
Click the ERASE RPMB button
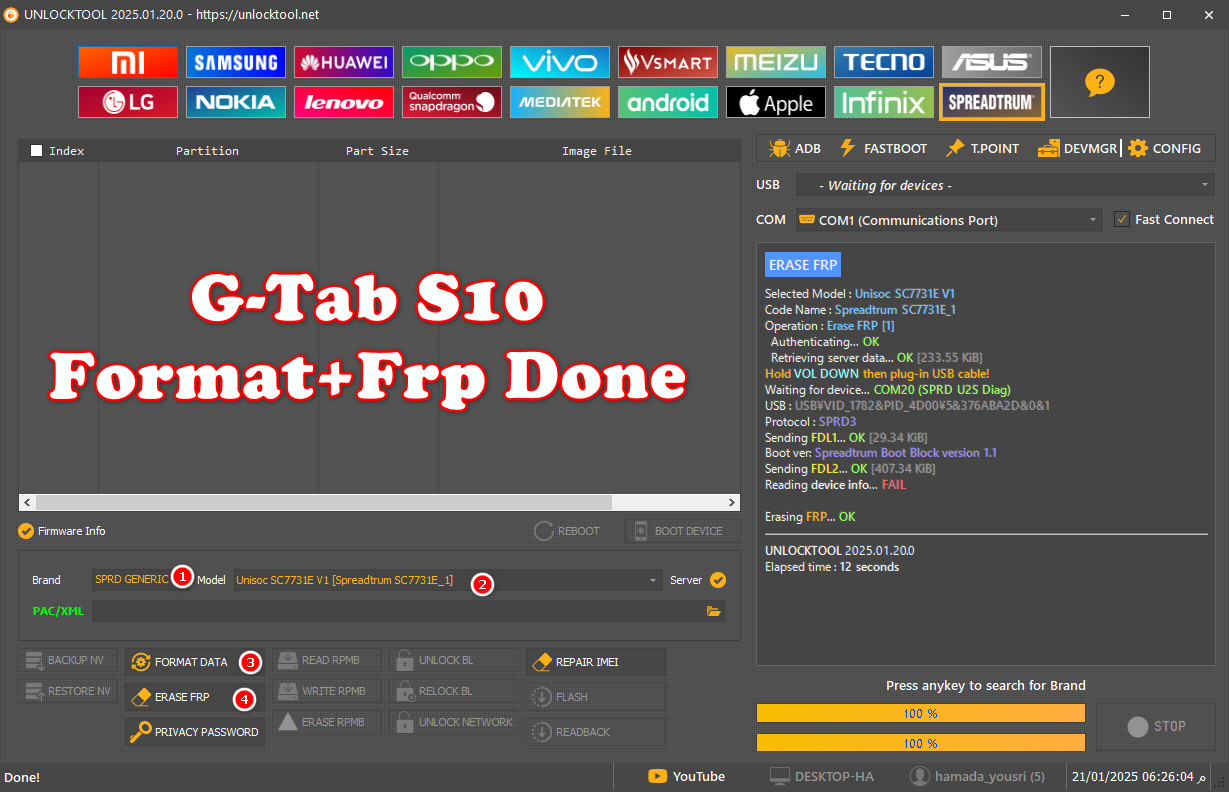point(327,722)
